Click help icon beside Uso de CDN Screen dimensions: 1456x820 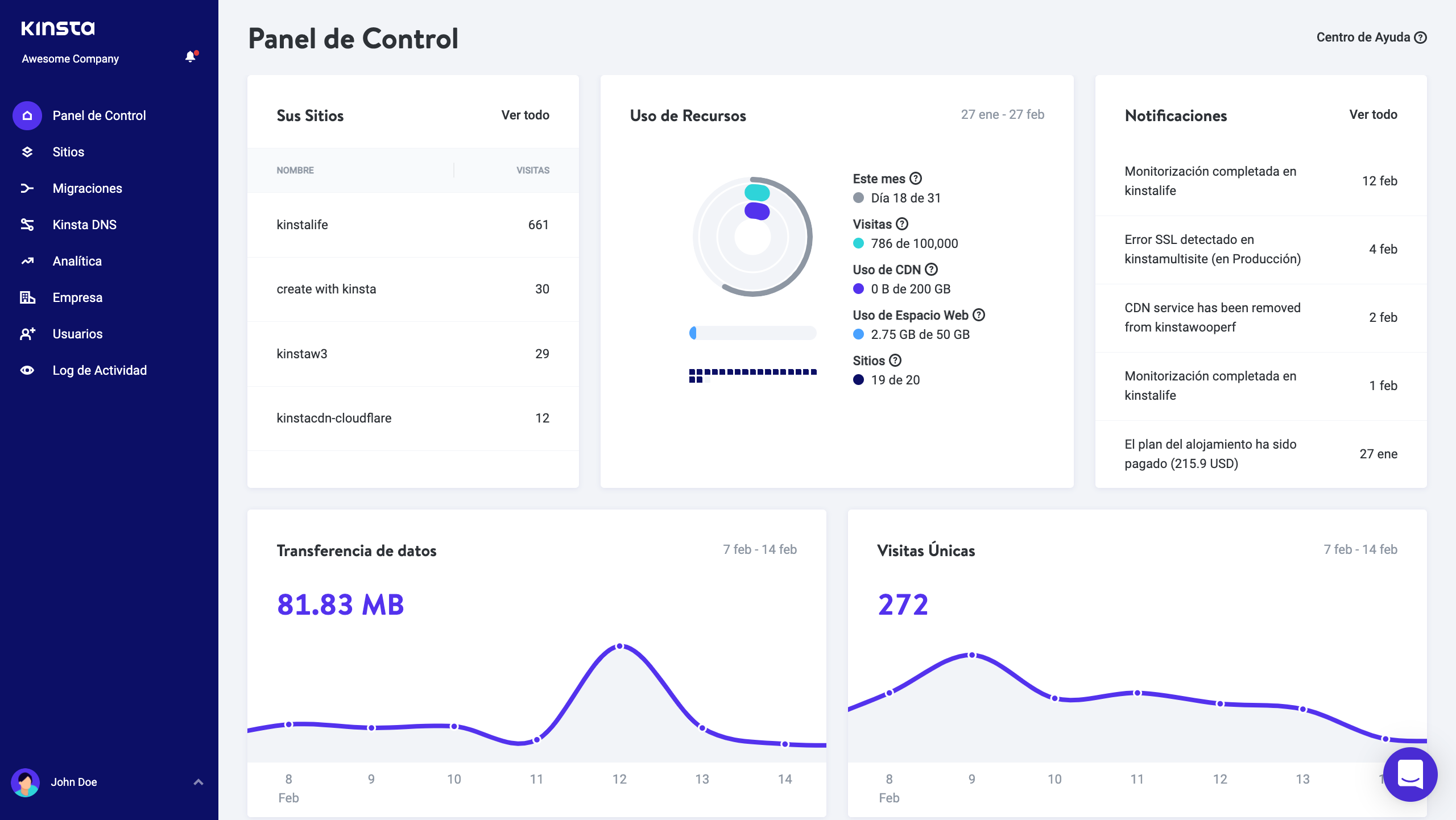pyautogui.click(x=931, y=270)
